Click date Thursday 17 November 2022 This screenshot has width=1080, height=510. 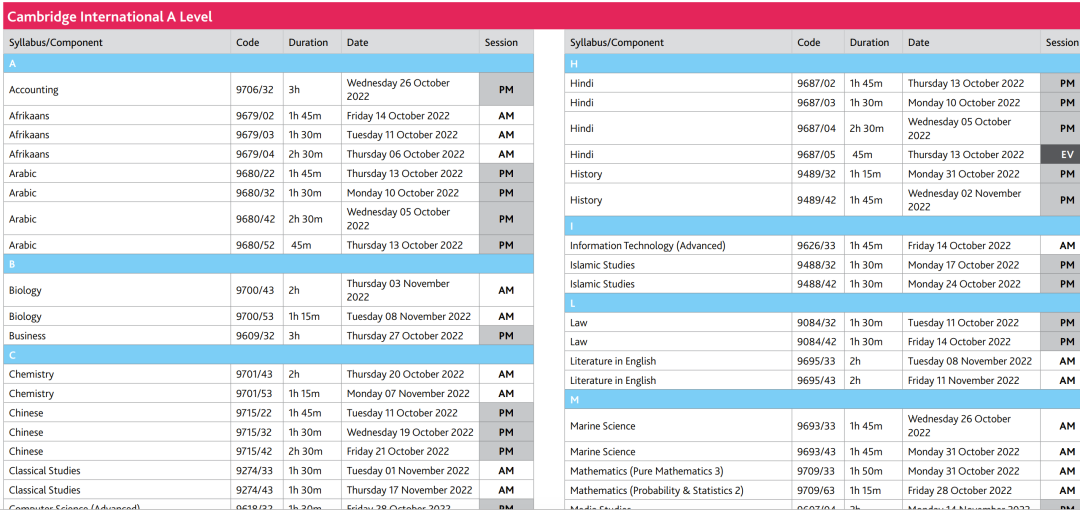pyautogui.click(x=410, y=491)
